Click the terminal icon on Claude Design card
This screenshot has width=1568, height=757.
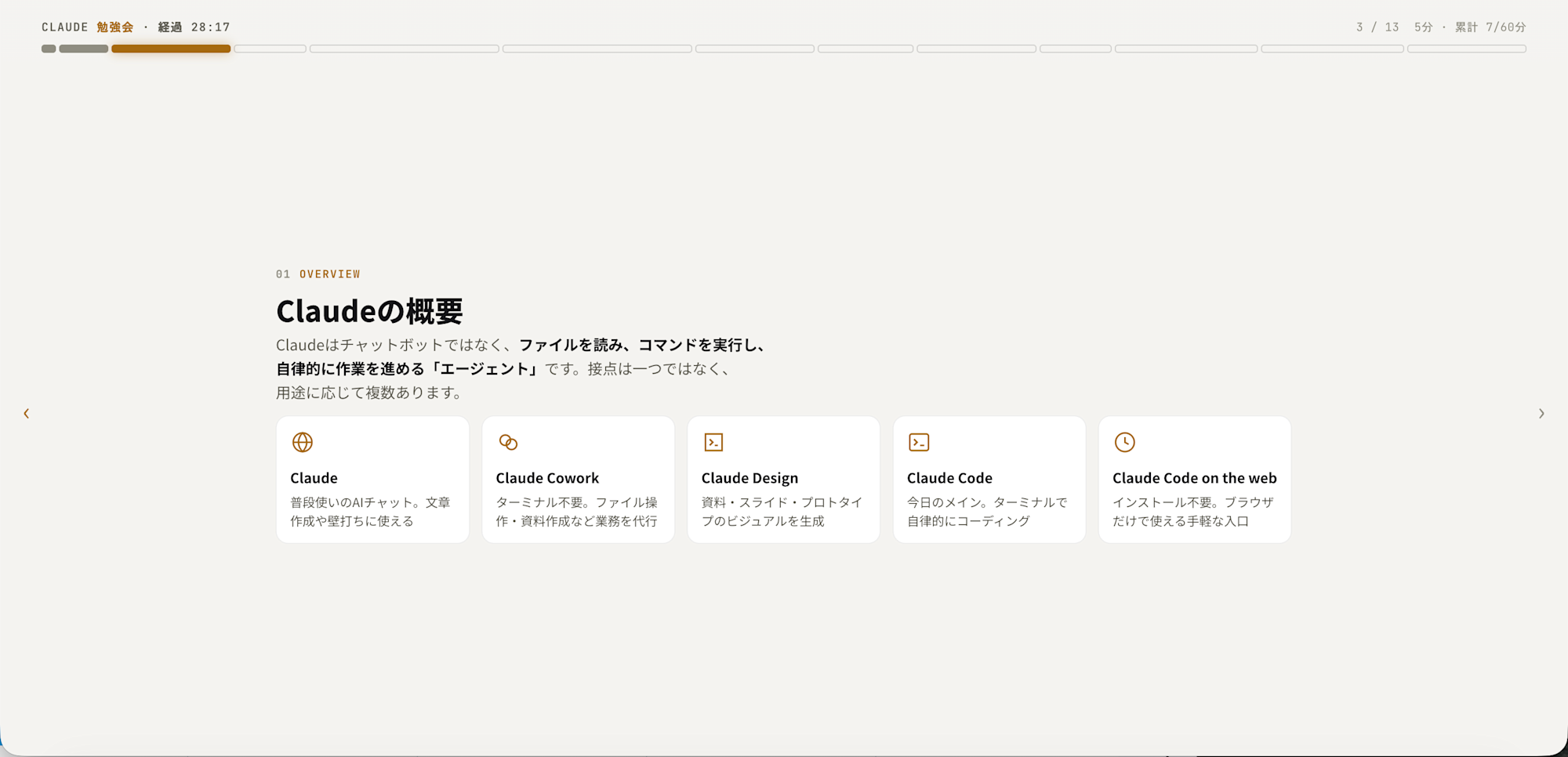[713, 442]
